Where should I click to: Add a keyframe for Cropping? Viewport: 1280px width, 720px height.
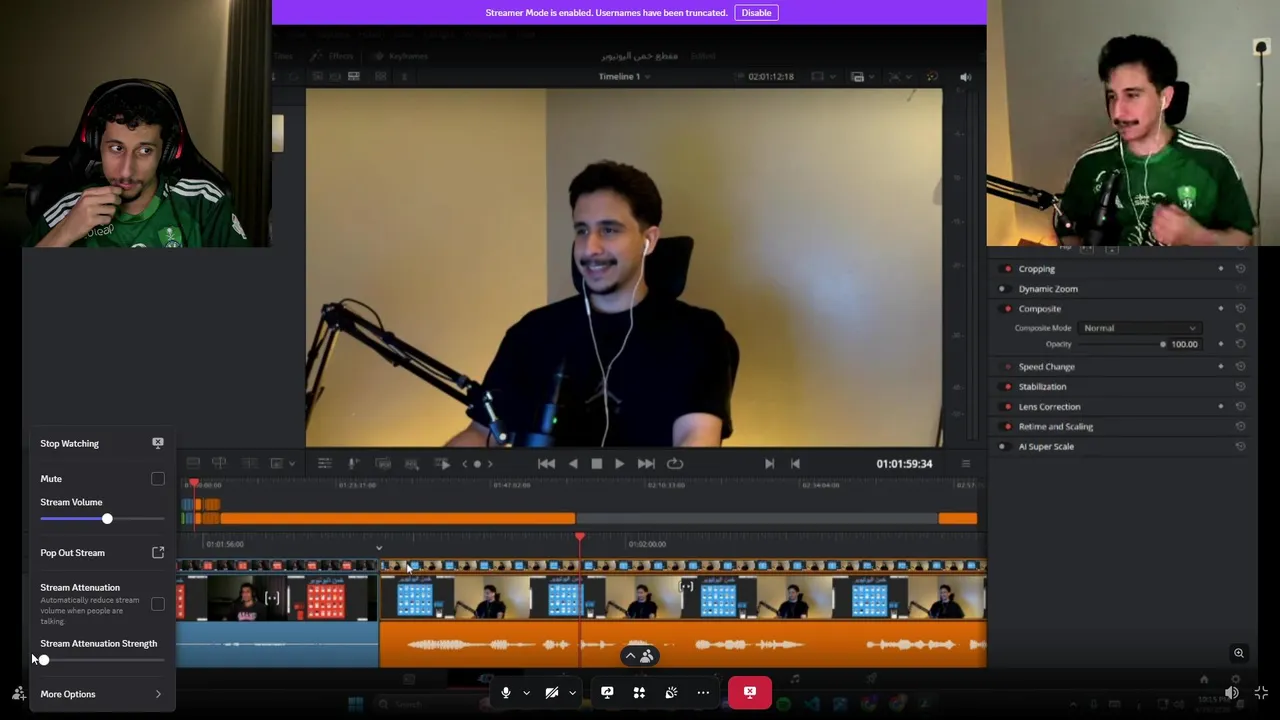click(x=1221, y=269)
